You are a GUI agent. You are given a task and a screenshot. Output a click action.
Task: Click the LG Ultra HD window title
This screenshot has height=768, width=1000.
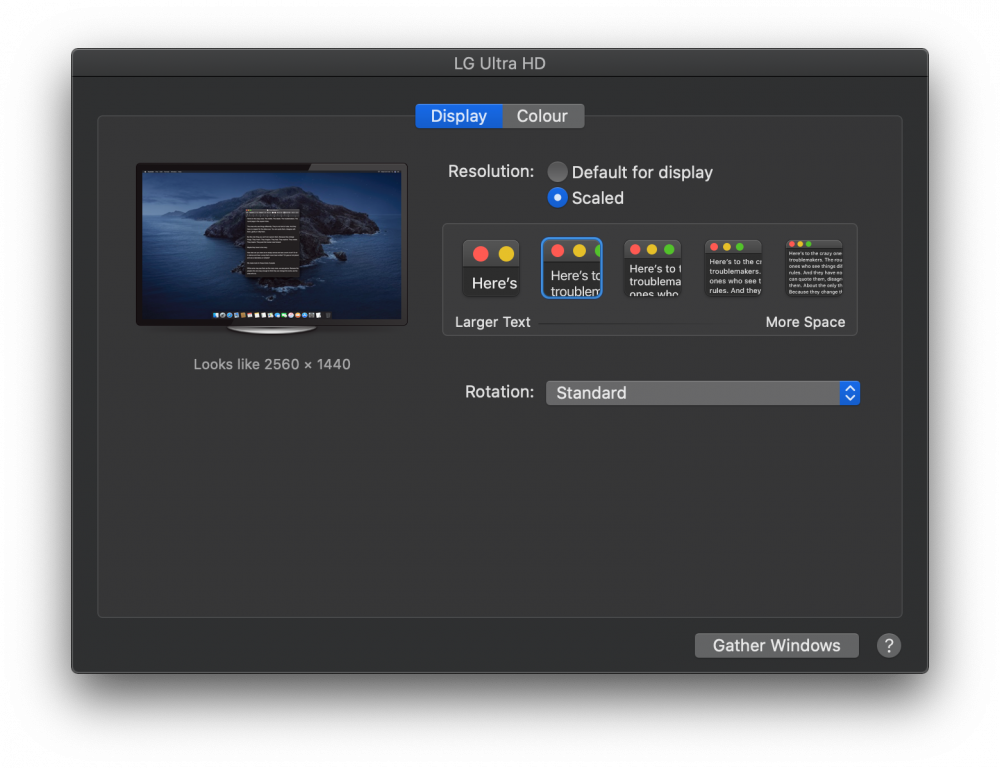coord(500,64)
